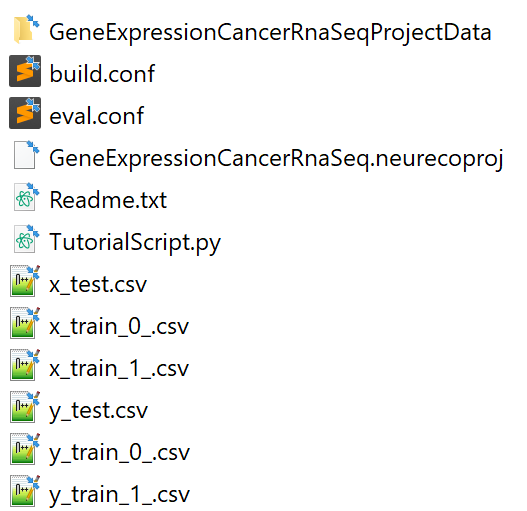The width and height of the screenshot is (527, 511).
Task: Select the Readme.txt file name
Action: 108,200
